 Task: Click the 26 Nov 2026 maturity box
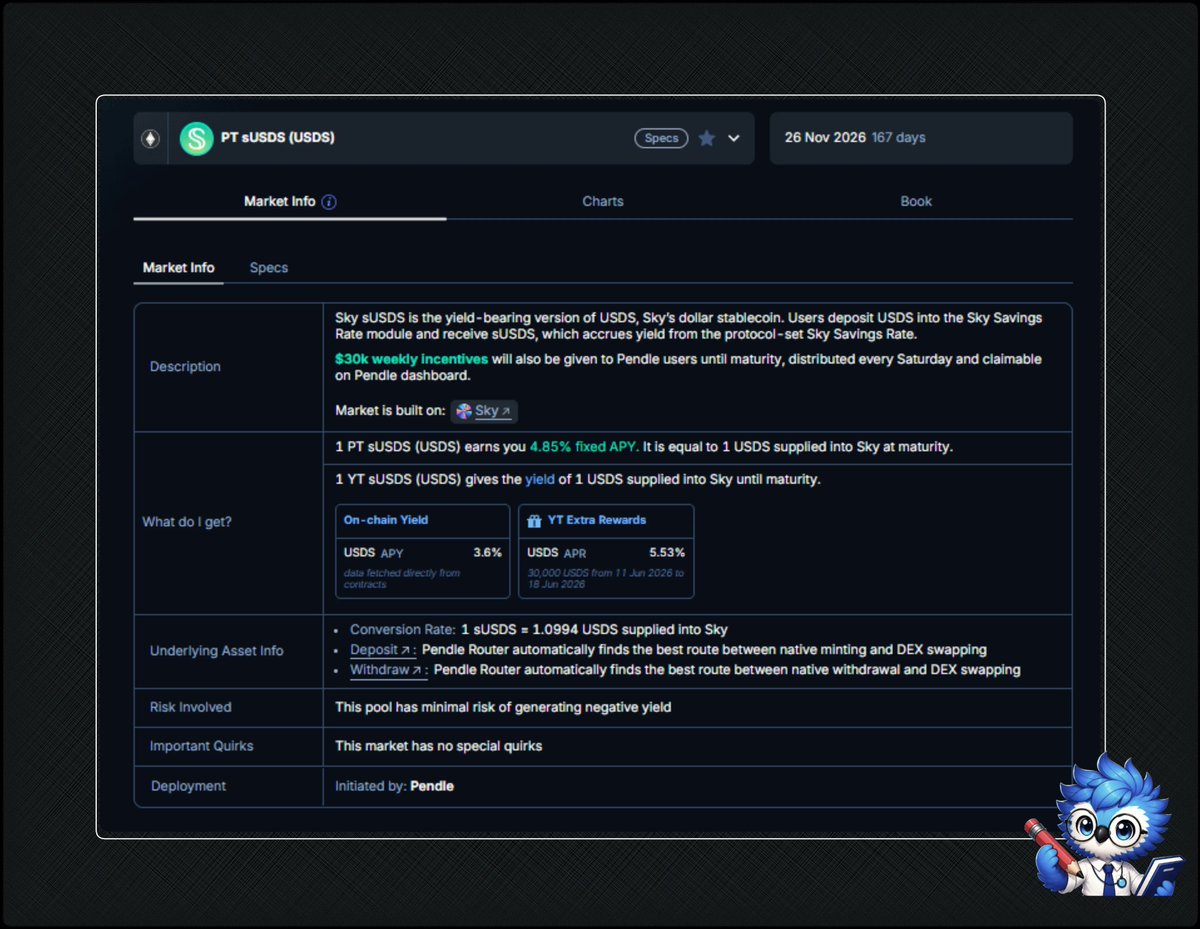coord(921,138)
